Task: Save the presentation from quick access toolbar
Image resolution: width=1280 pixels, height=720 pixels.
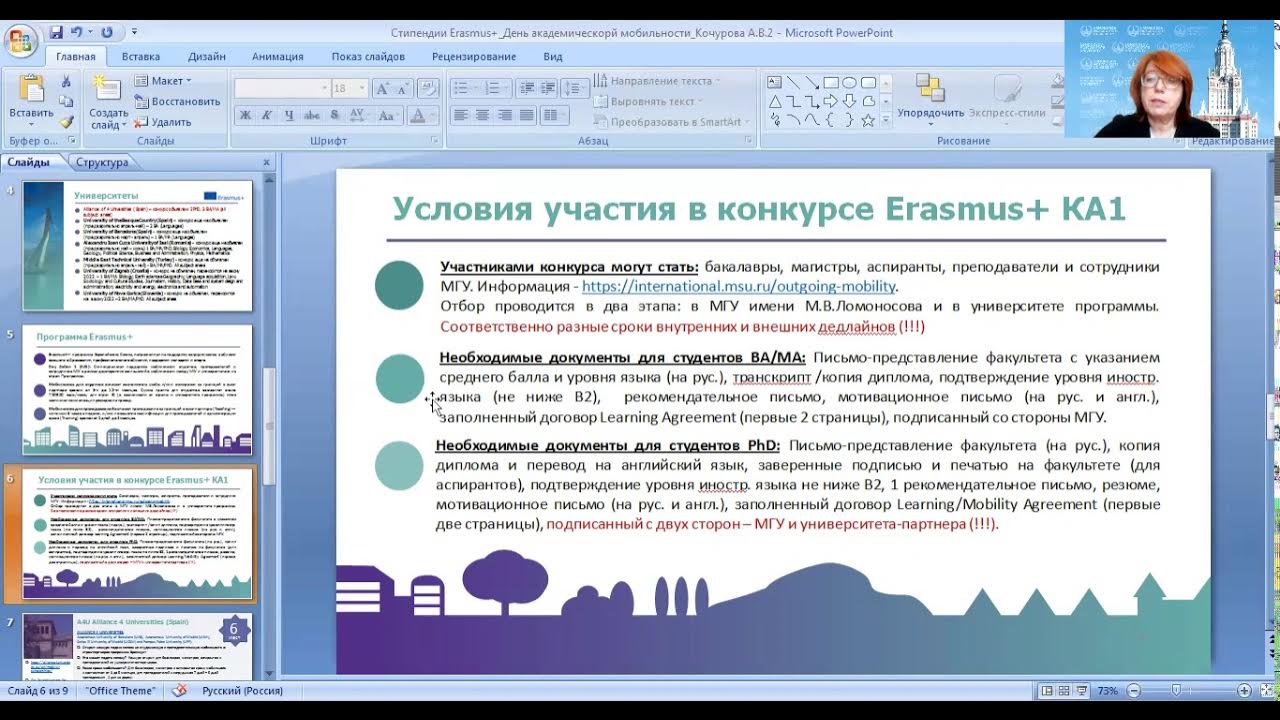Action: click(56, 33)
